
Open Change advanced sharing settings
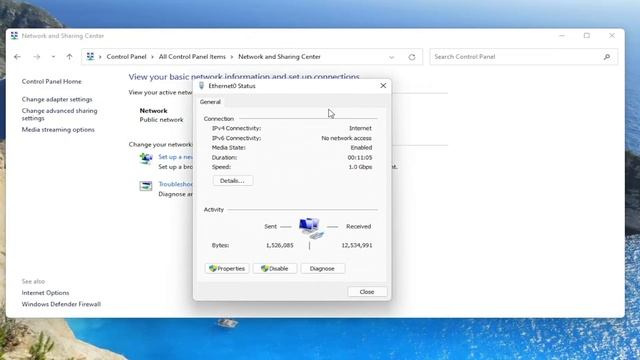tap(59, 114)
